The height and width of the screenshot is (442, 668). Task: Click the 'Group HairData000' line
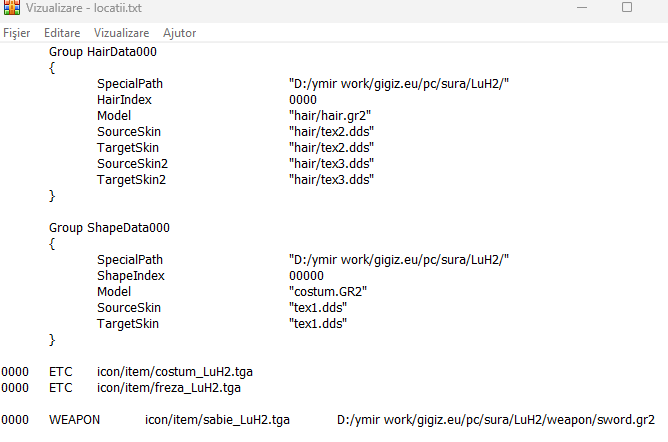coord(103,51)
